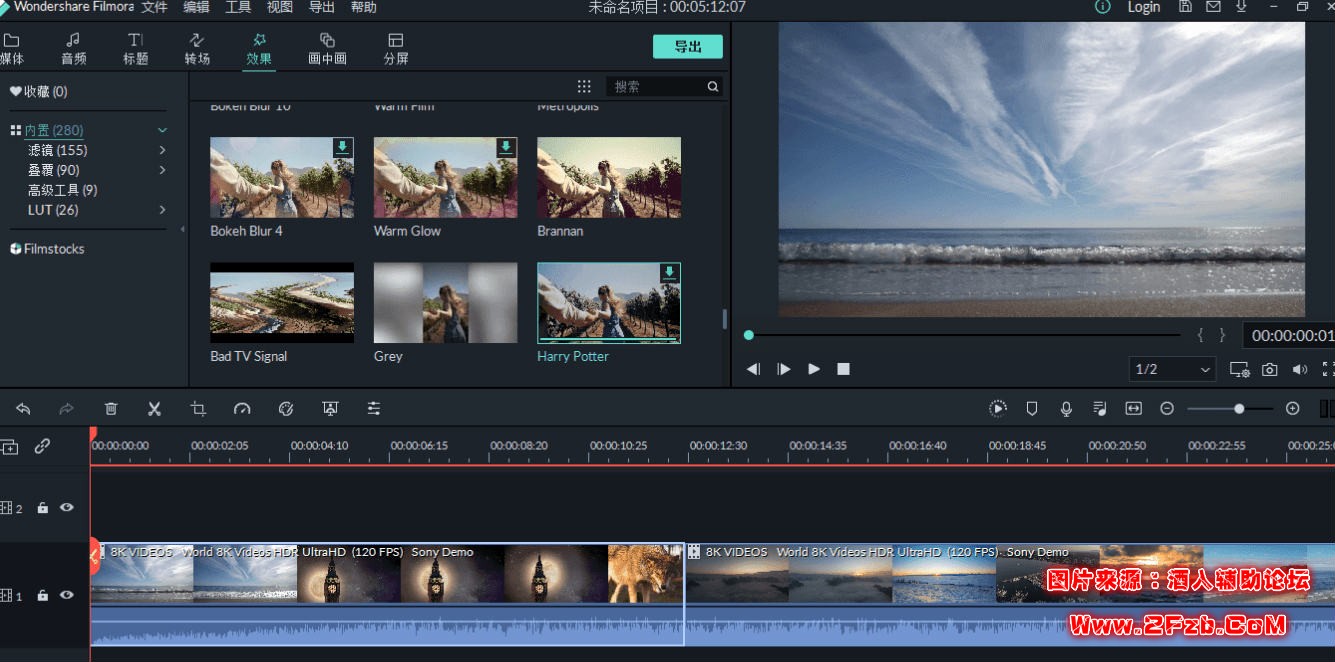The image size is (1335, 662).
Task: Click the scissors split icon
Action: click(154, 408)
